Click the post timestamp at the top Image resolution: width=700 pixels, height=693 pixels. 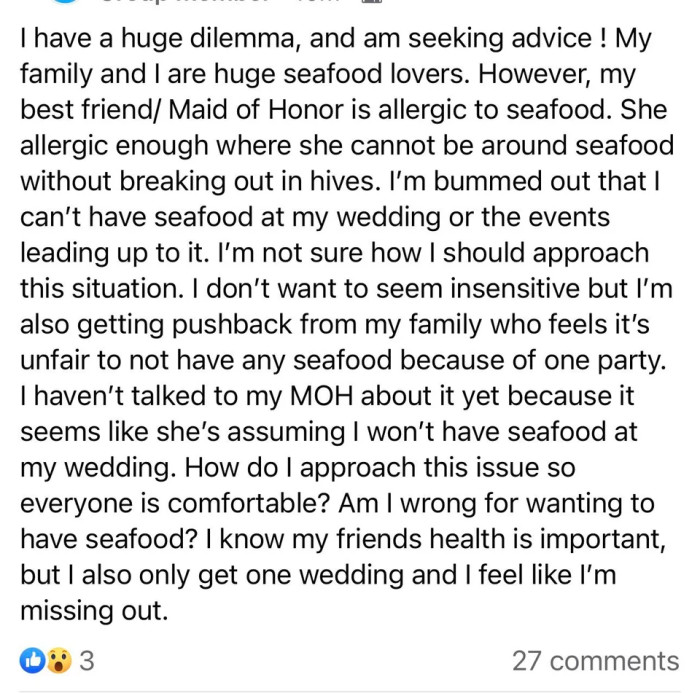pyautogui.click(x=318, y=3)
